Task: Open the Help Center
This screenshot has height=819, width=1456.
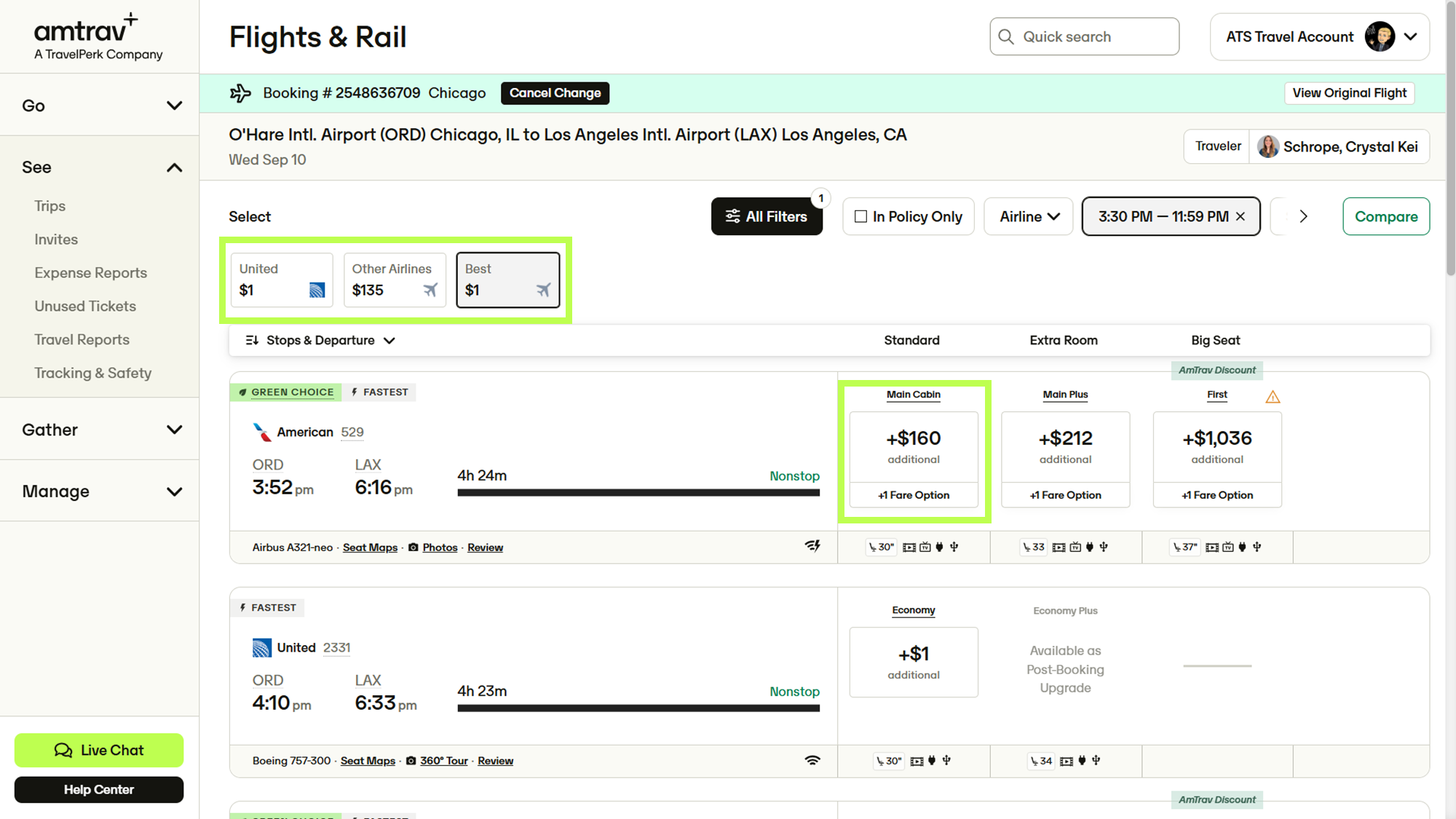Action: [99, 790]
